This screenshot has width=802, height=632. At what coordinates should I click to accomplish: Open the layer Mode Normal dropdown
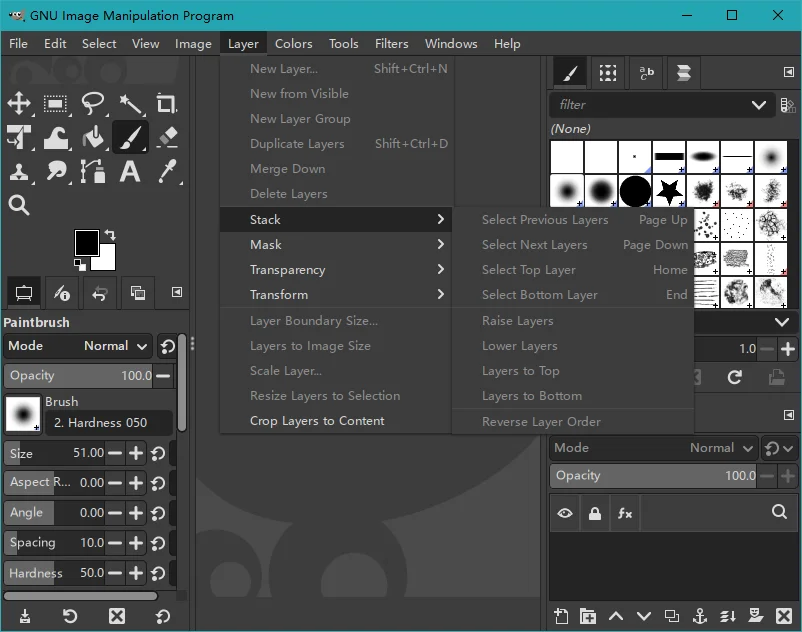click(654, 448)
